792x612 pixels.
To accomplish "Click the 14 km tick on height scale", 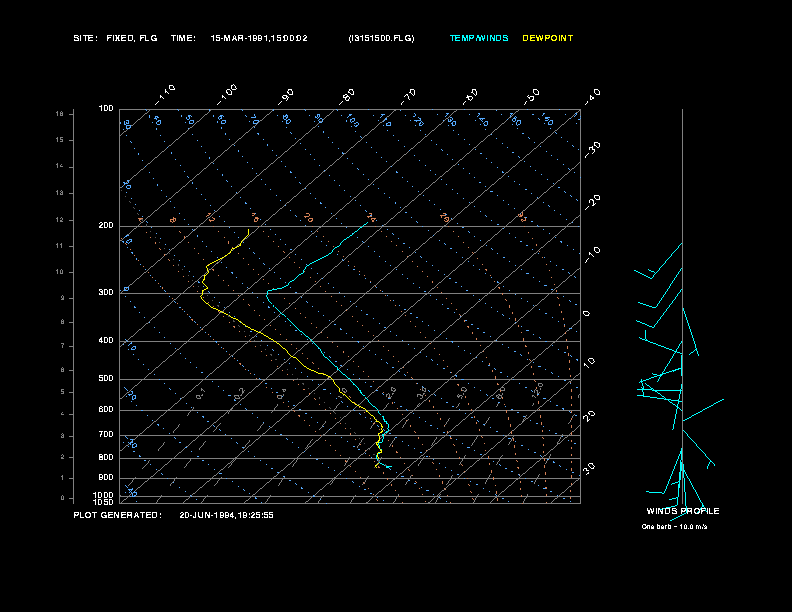I will pos(60,166).
